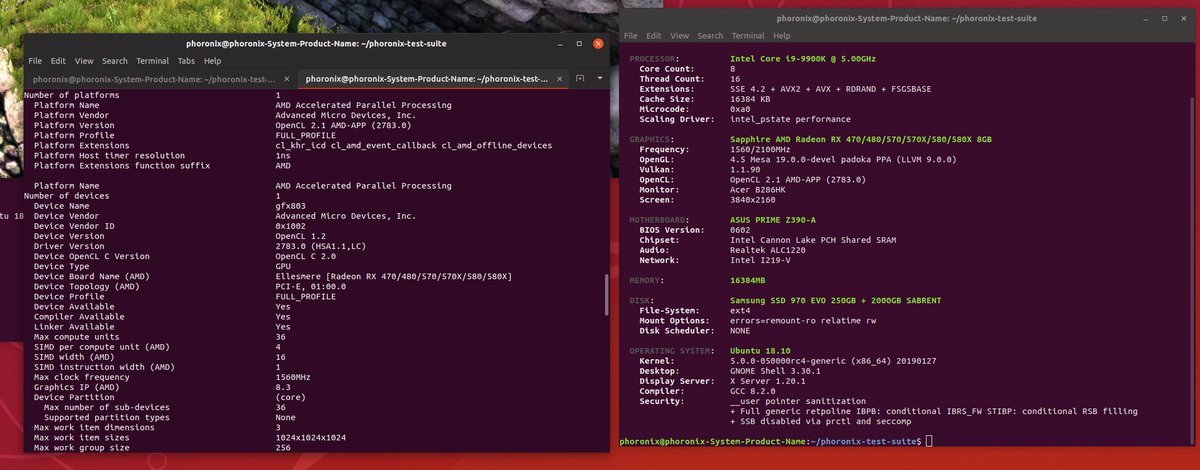Click 'GNOME Shell 3.30.1' desktop value
1200x470 pixels.
click(x=776, y=371)
